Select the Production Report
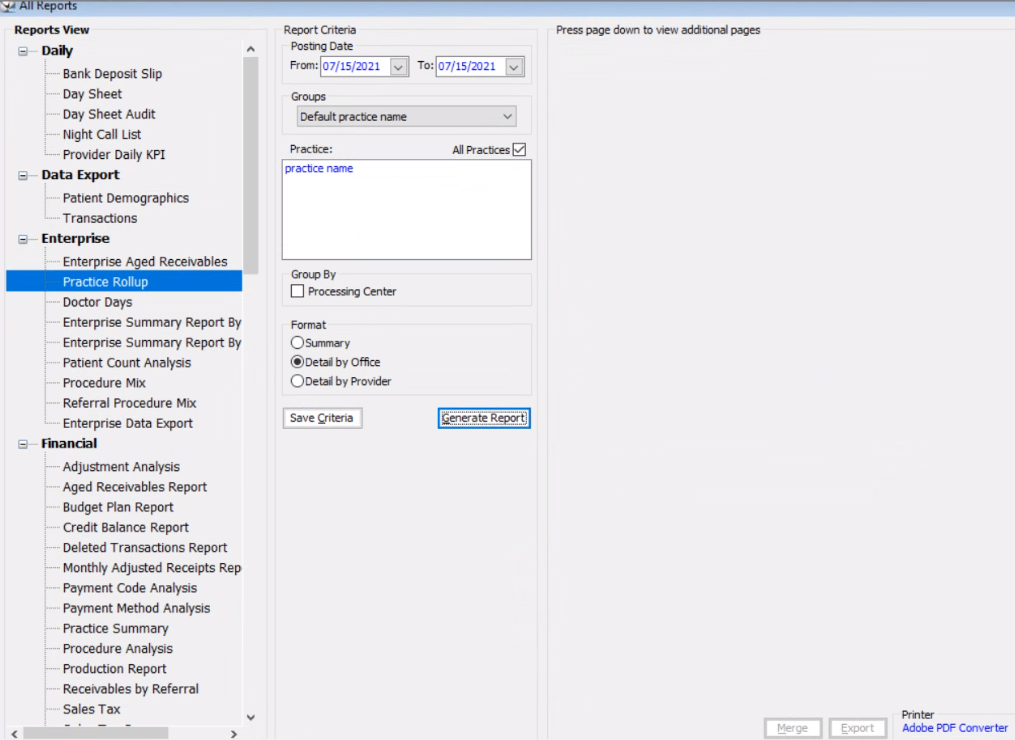Image resolution: width=1015 pixels, height=740 pixels. pos(115,669)
